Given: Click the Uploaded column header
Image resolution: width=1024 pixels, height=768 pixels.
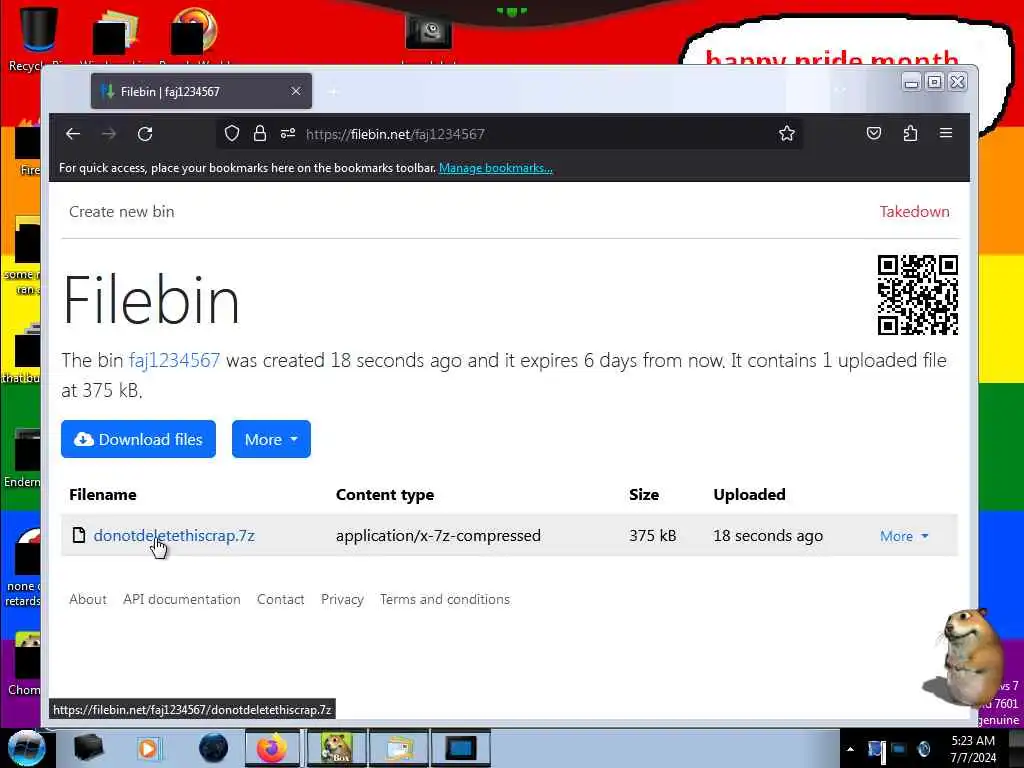Looking at the screenshot, I should pyautogui.click(x=749, y=494).
